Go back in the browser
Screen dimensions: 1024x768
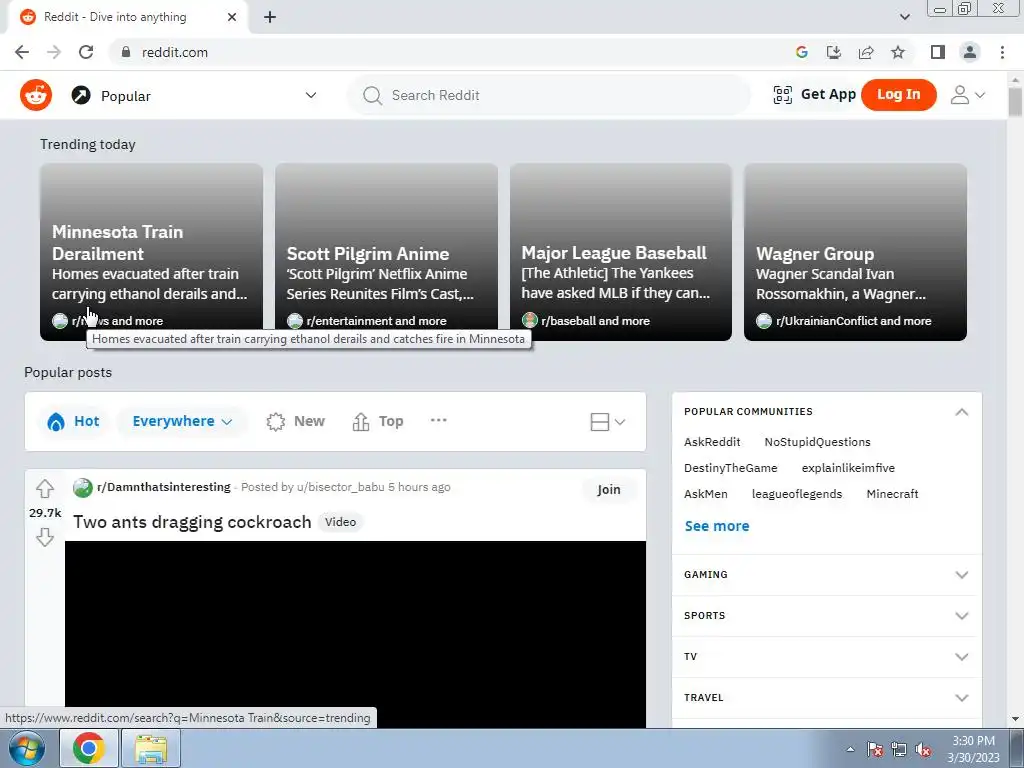coord(22,52)
